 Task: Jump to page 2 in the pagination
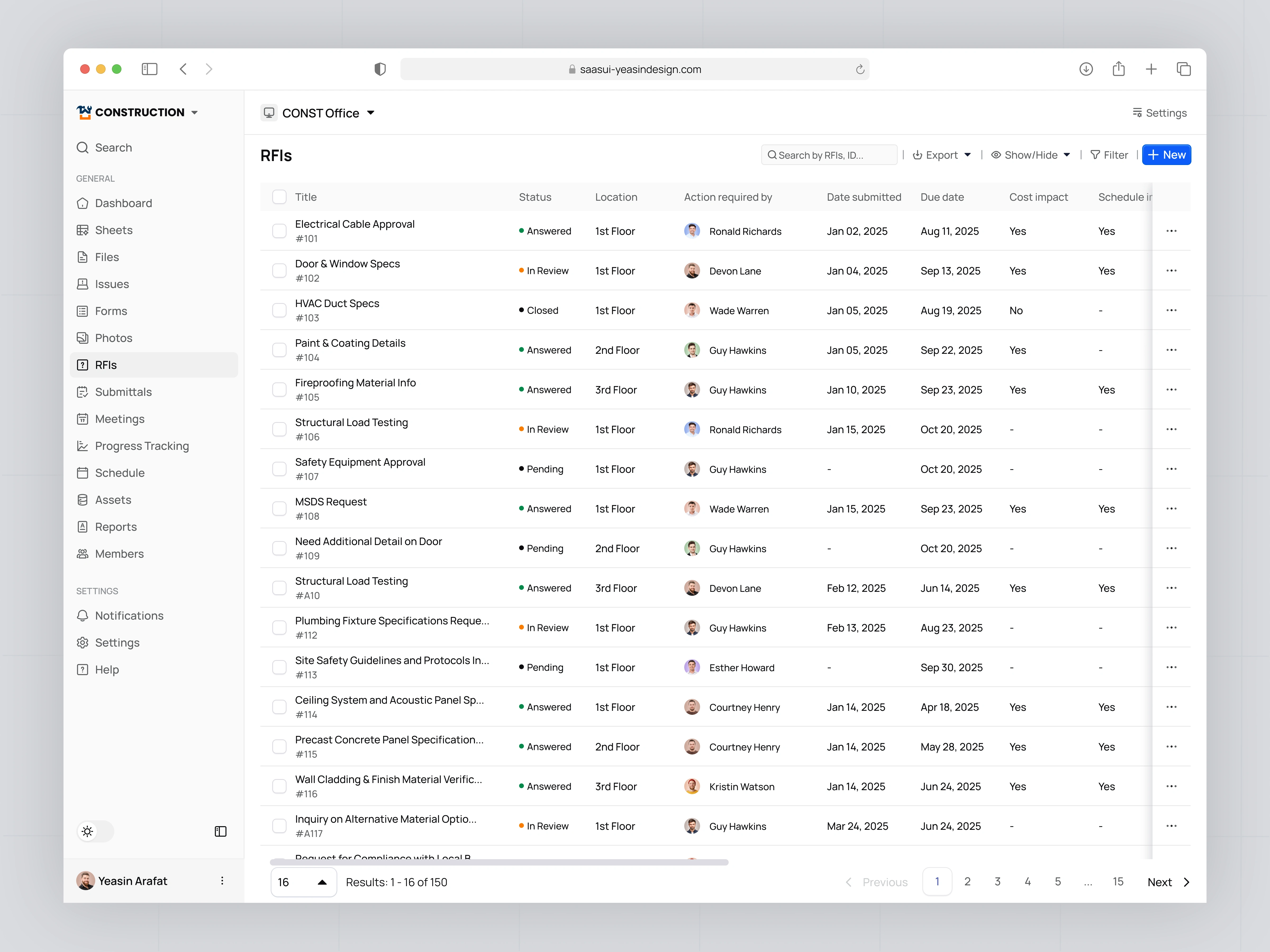pos(967,881)
